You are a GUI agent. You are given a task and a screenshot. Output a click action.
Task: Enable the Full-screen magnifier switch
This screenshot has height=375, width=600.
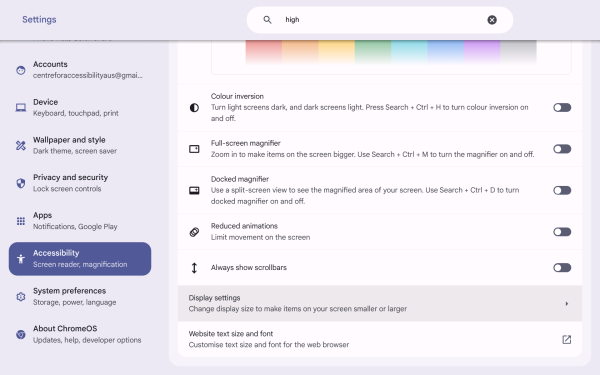tap(562, 149)
